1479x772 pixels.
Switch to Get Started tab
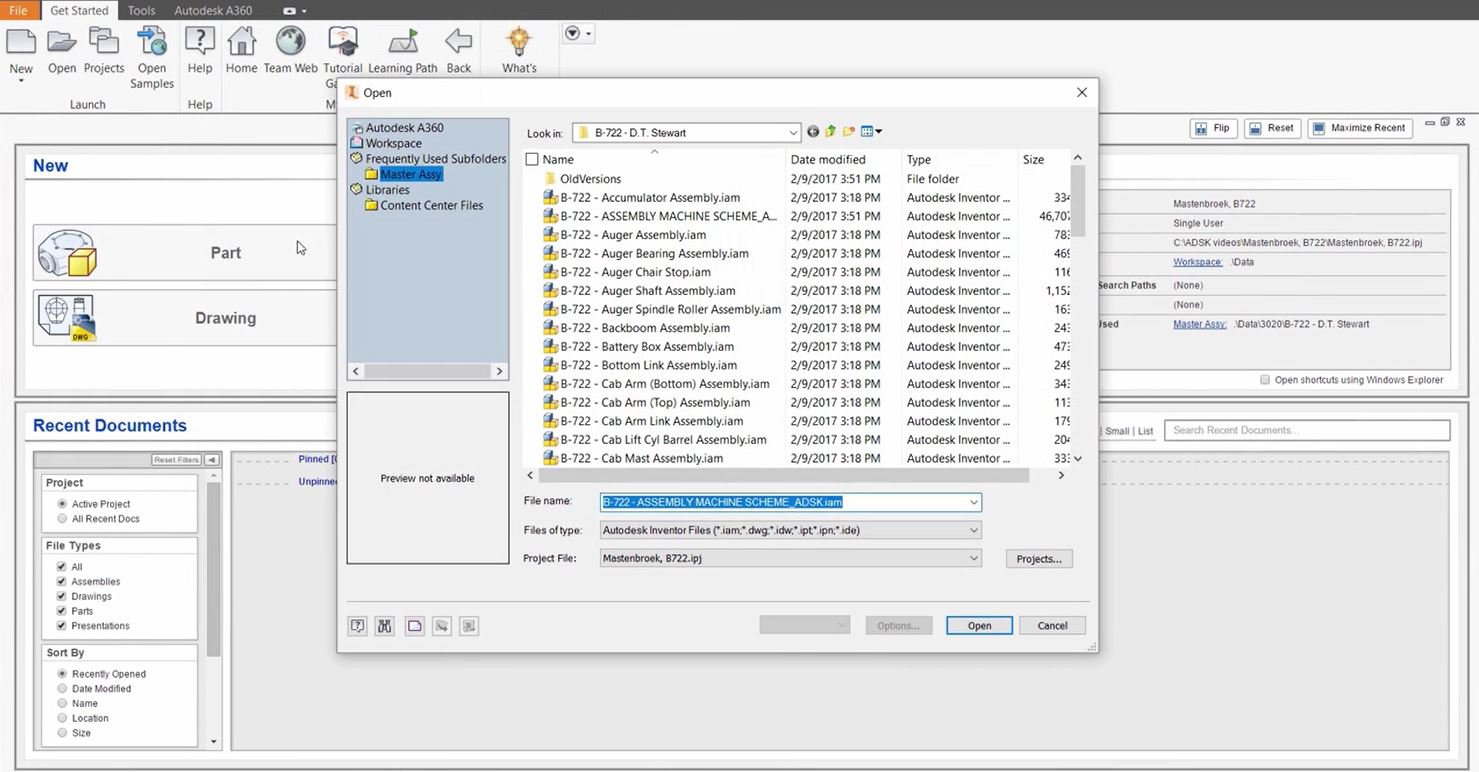click(79, 11)
